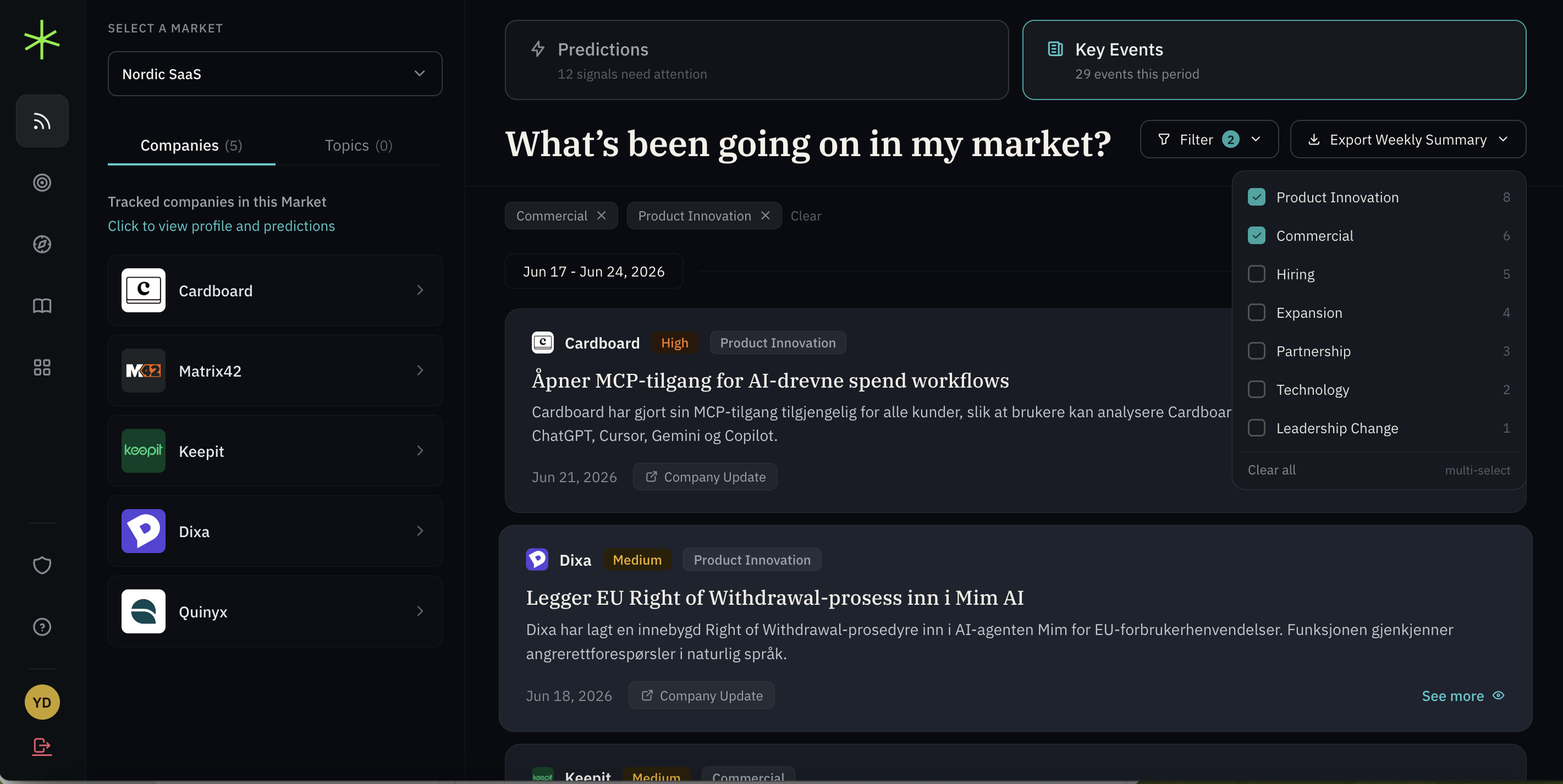
Task: Click the lightning bolt Predictions icon
Action: tap(538, 49)
